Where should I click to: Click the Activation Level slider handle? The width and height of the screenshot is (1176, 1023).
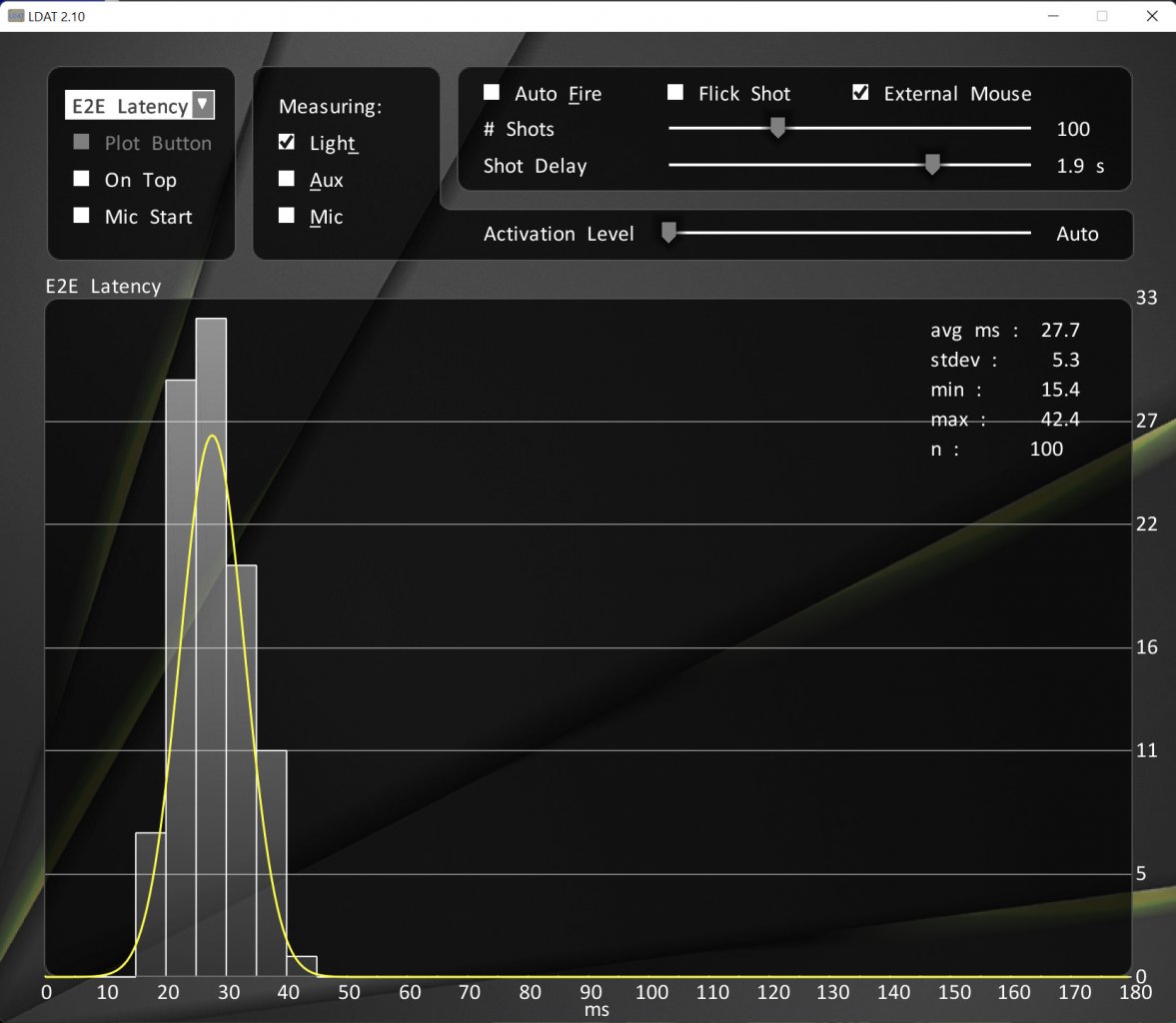(x=669, y=233)
